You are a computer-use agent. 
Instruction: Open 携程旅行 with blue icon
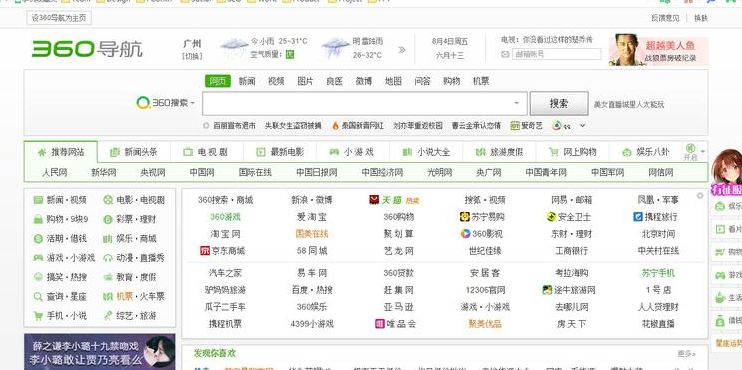pos(637,216)
